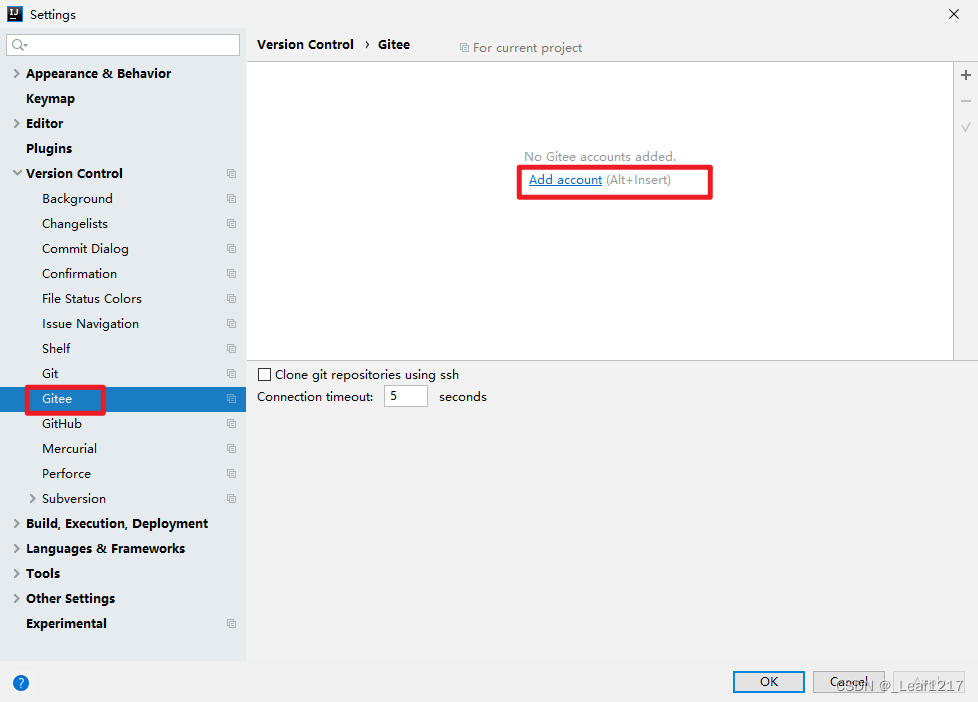Click project-level icon beside Mercurial
The image size is (978, 702).
coord(231,449)
